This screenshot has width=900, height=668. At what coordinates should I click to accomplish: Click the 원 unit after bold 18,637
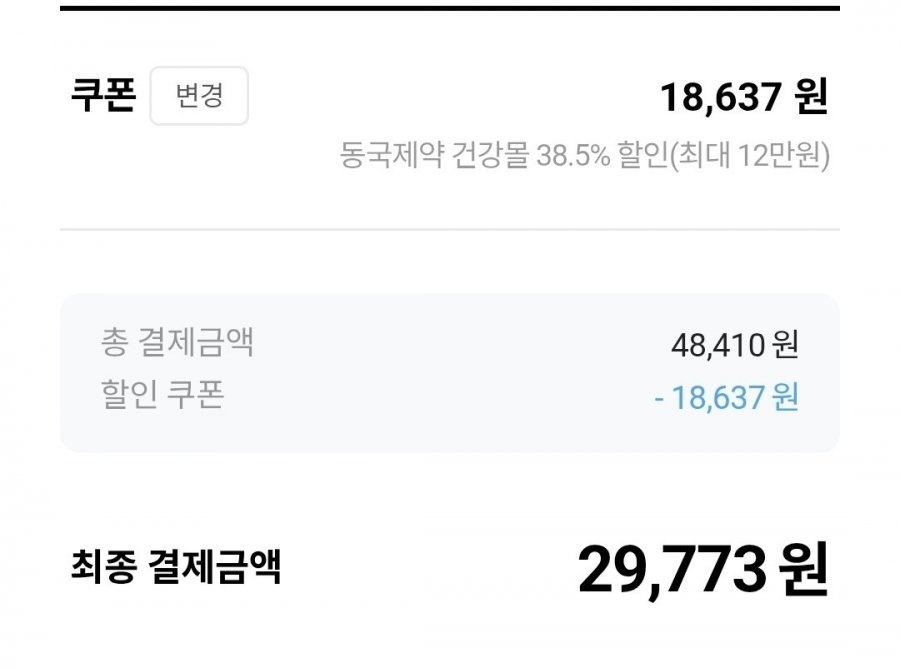[x=811, y=98]
